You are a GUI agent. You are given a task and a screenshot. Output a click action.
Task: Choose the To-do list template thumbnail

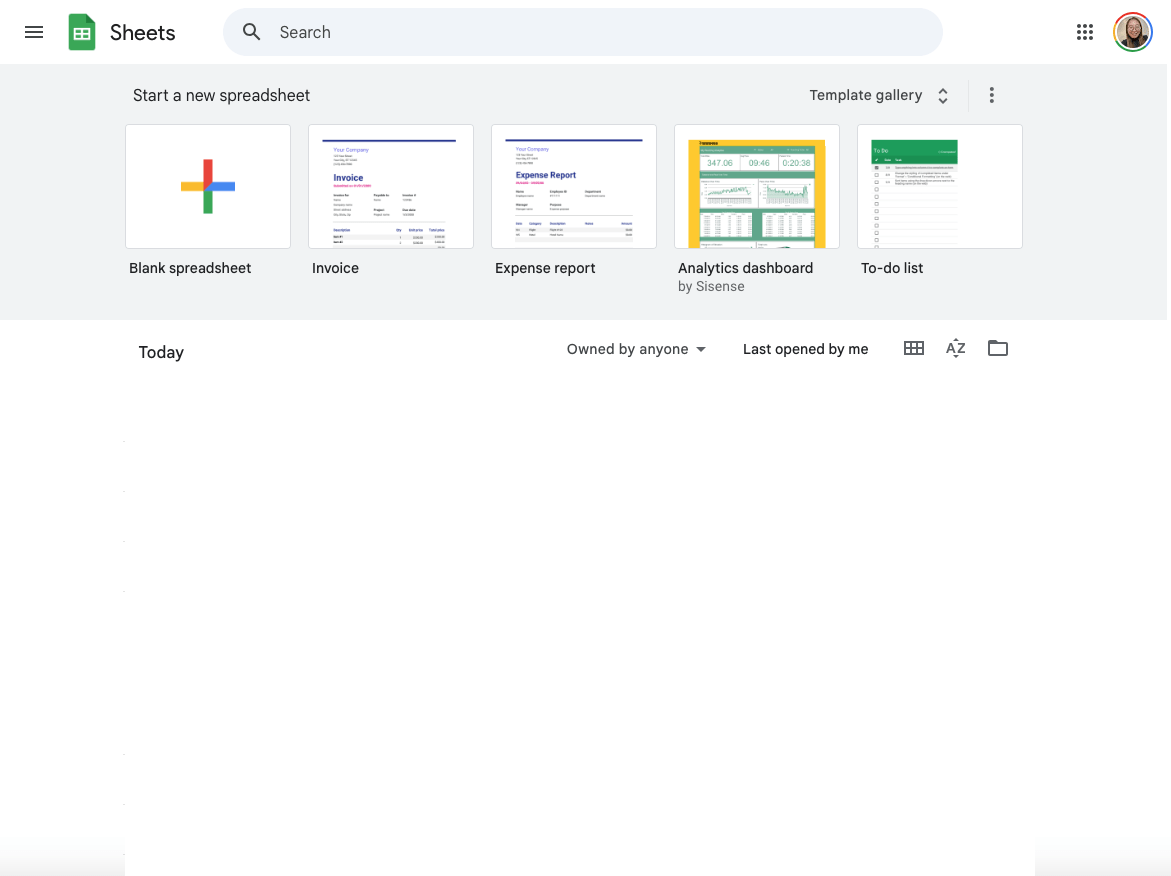pos(940,187)
